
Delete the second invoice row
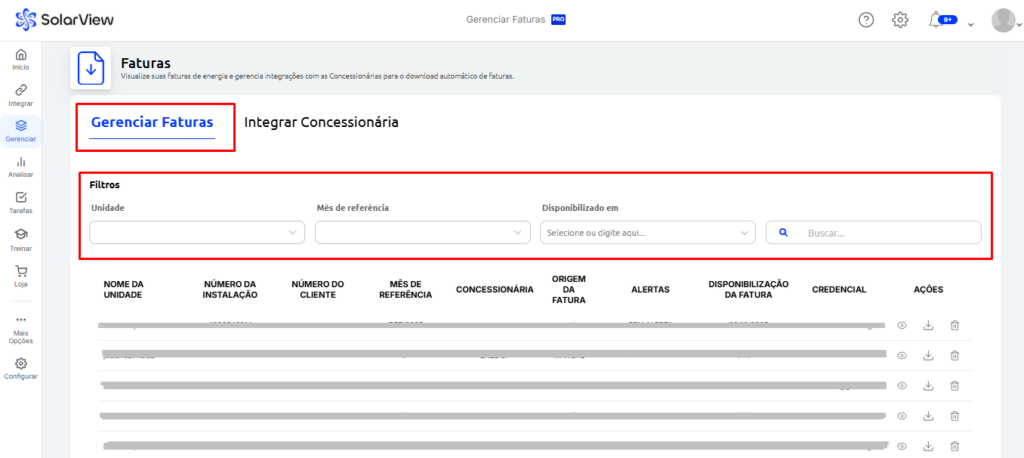point(954,355)
